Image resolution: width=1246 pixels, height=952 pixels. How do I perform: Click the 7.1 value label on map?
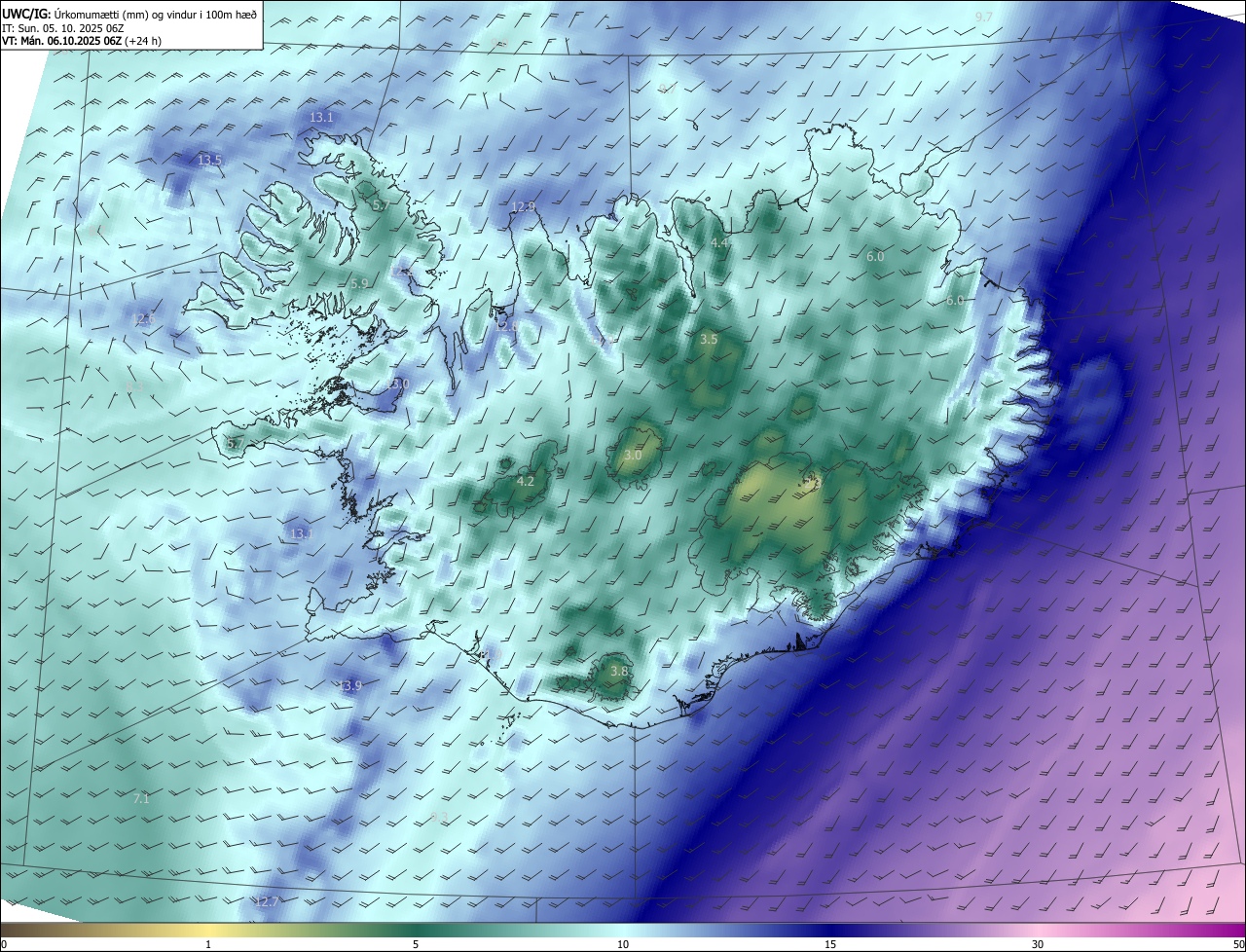tap(141, 798)
